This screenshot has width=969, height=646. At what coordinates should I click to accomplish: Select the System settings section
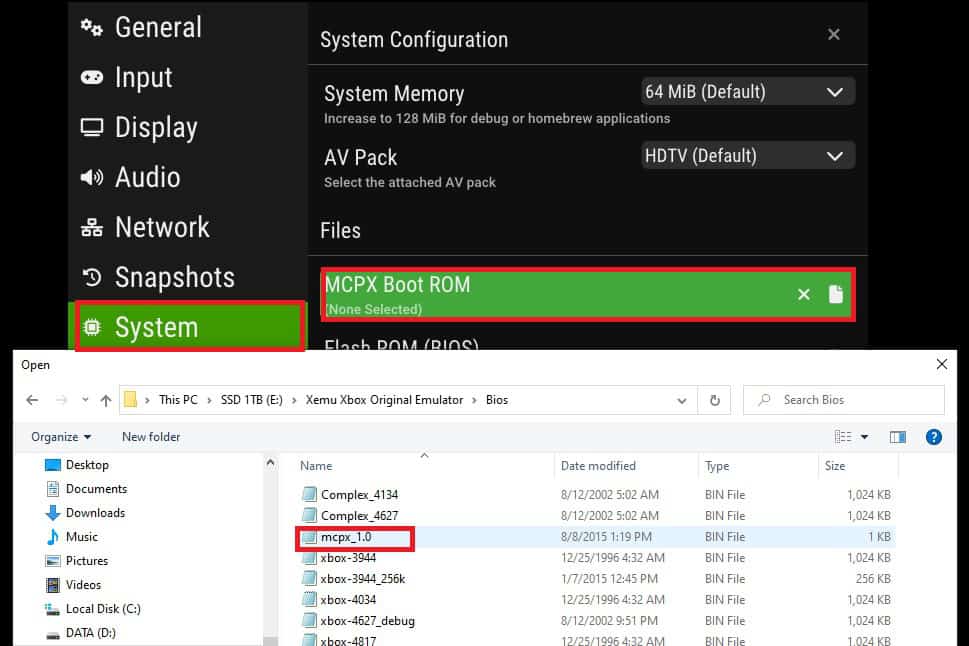tap(190, 326)
